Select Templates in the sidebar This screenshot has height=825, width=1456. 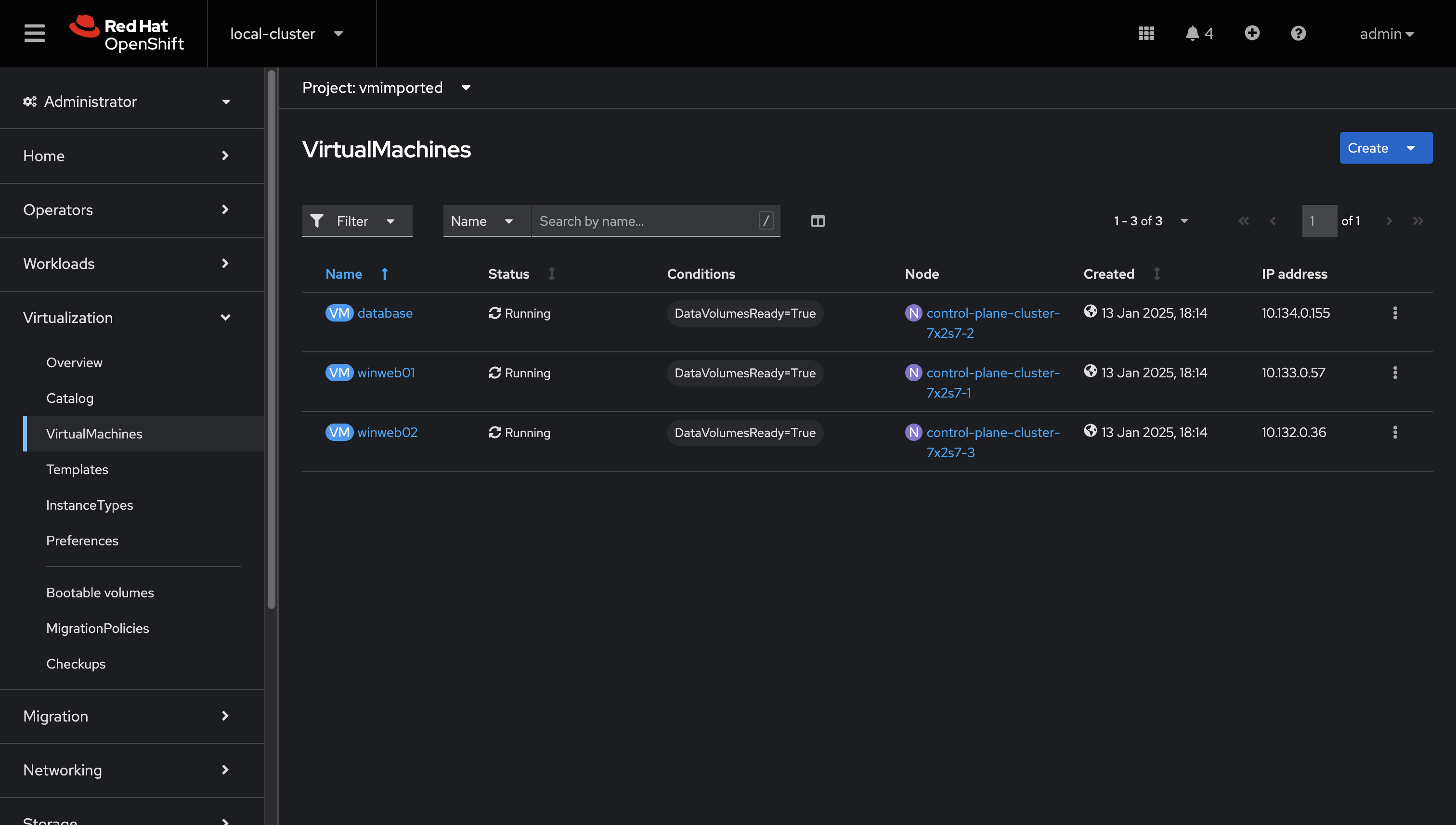[x=77, y=469]
